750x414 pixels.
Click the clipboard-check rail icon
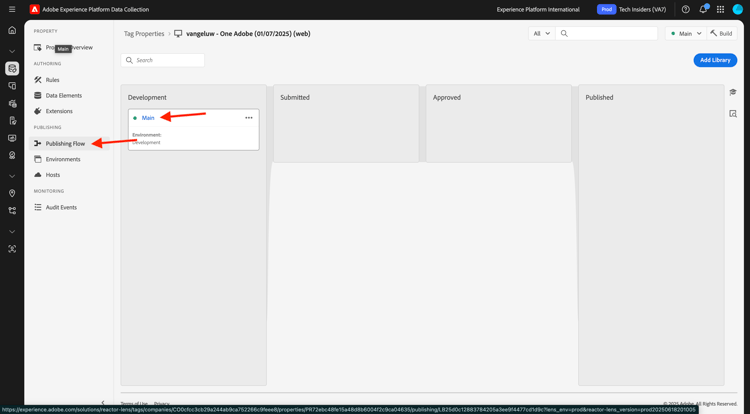click(12, 120)
